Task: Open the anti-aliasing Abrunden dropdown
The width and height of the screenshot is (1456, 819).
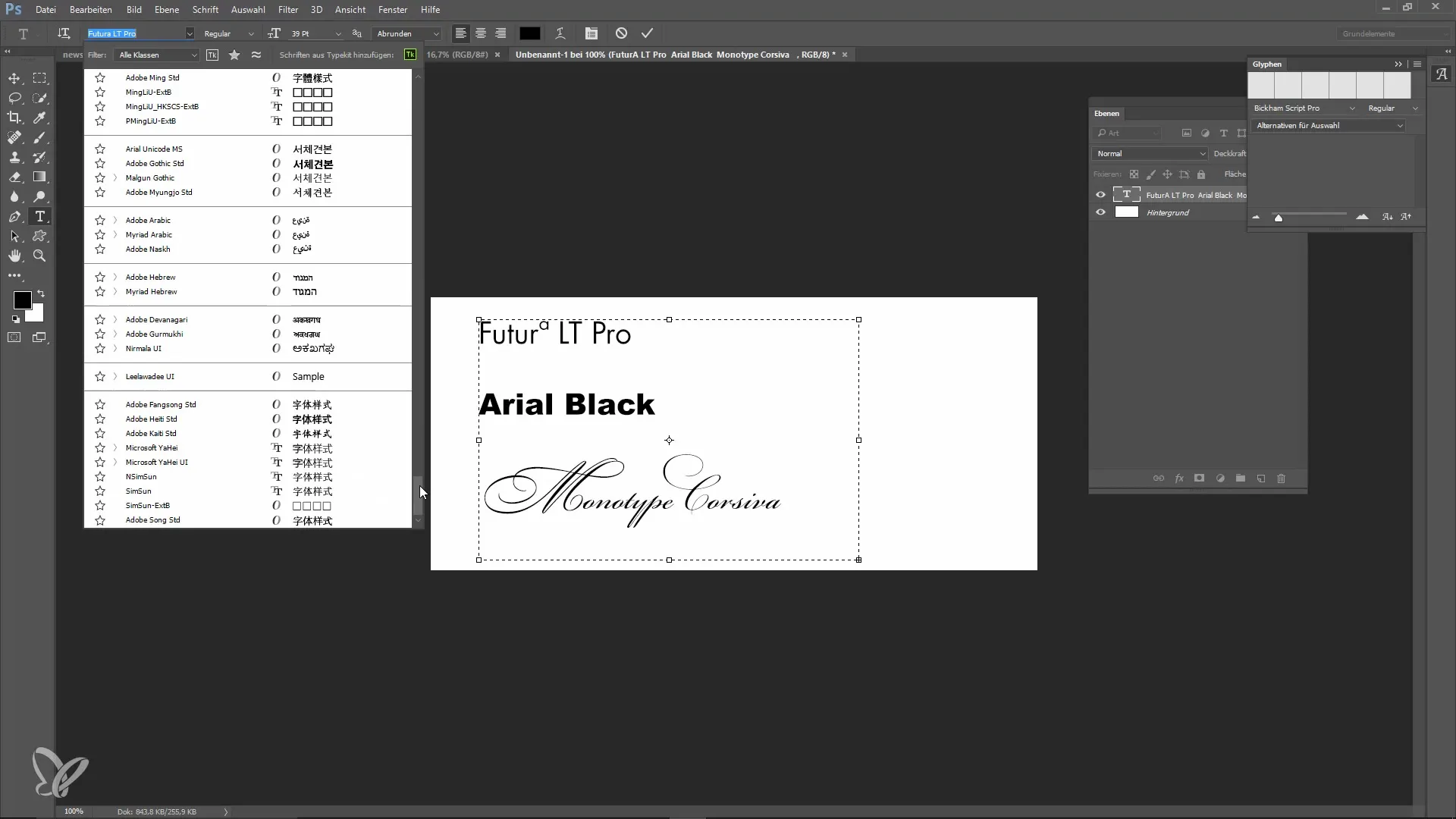Action: (x=407, y=33)
